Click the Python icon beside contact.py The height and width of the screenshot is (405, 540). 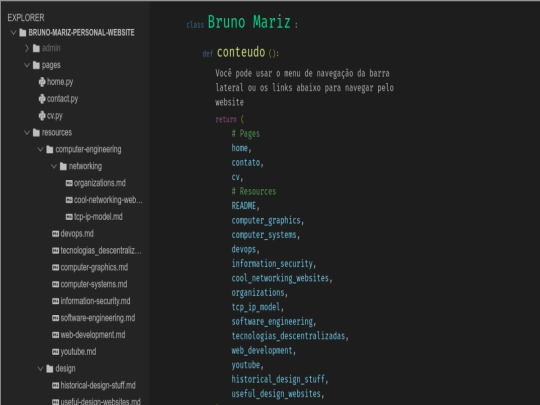(x=42, y=99)
